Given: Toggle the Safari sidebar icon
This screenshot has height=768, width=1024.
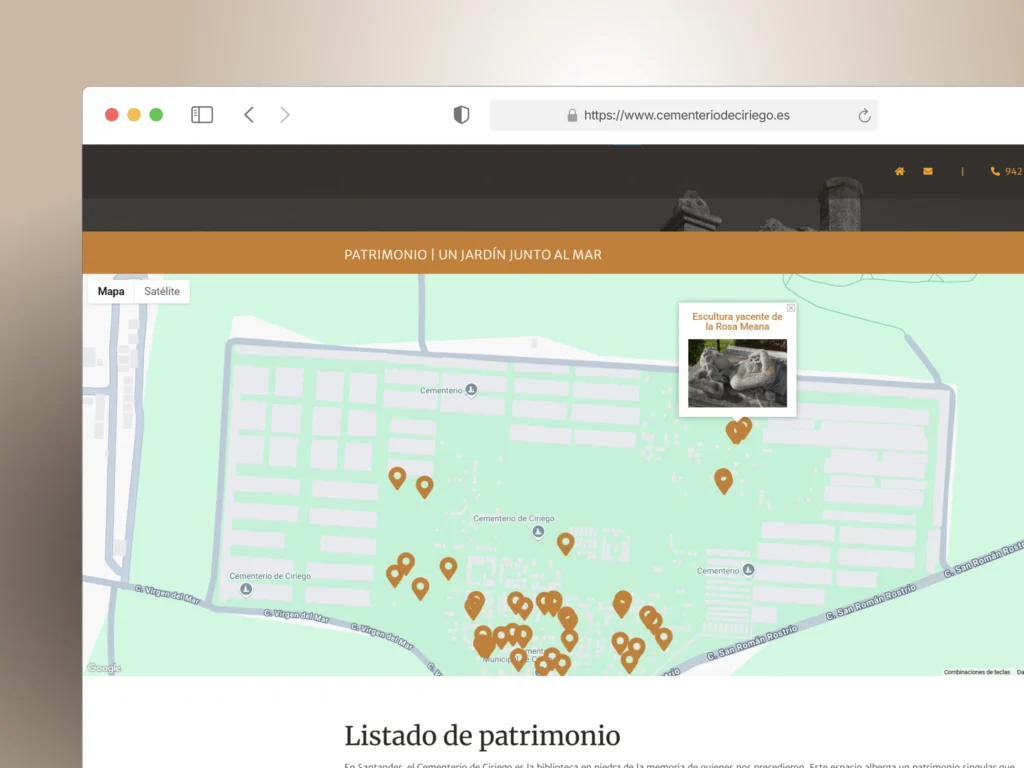Looking at the screenshot, I should (202, 115).
